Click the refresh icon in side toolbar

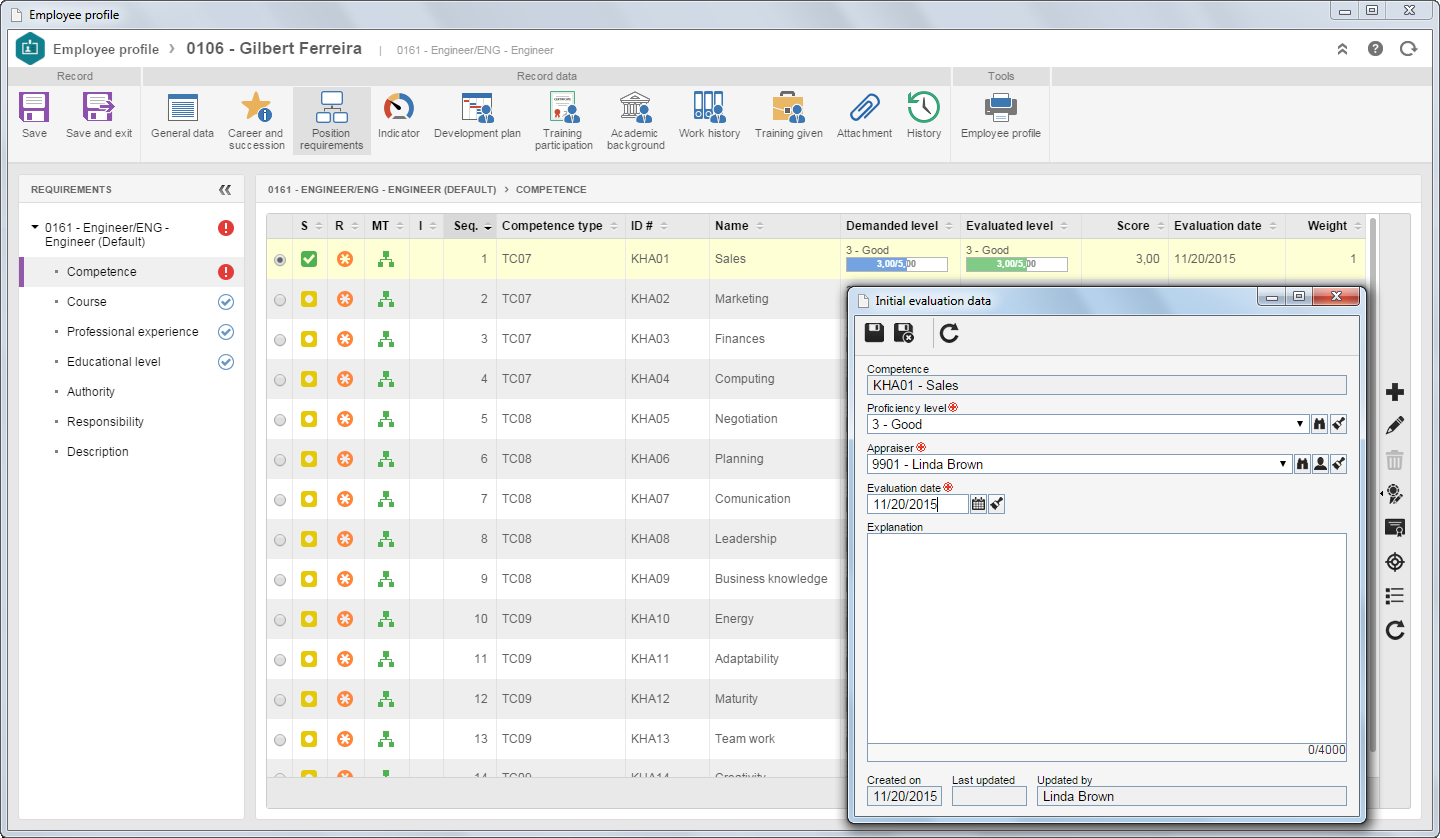[1395, 630]
